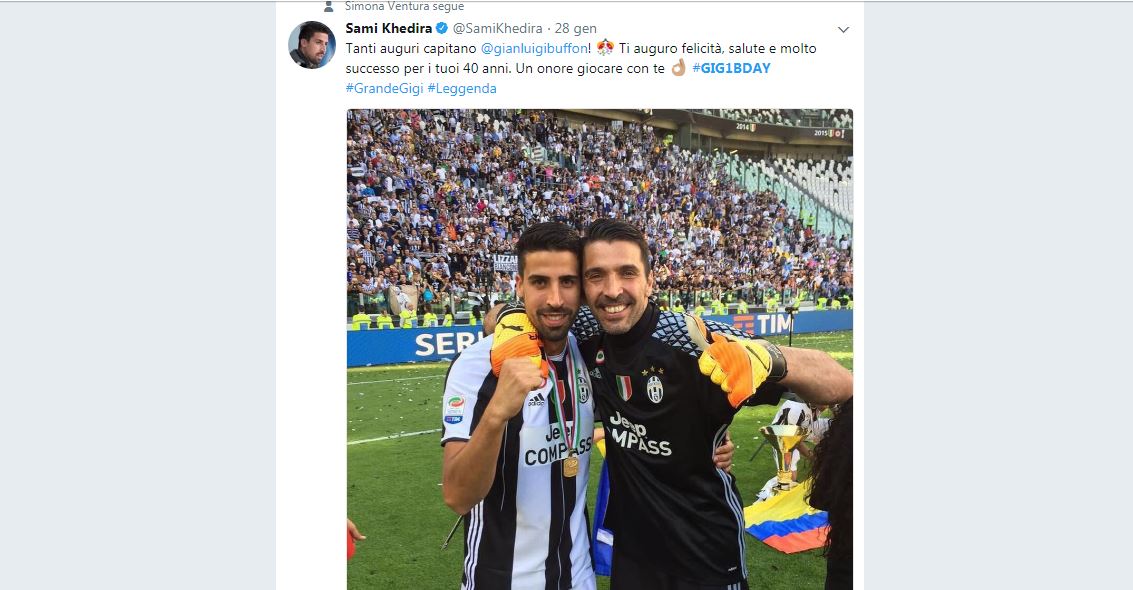The width and height of the screenshot is (1133, 590).
Task: Click the party face emoji in tweet
Action: pos(606,48)
